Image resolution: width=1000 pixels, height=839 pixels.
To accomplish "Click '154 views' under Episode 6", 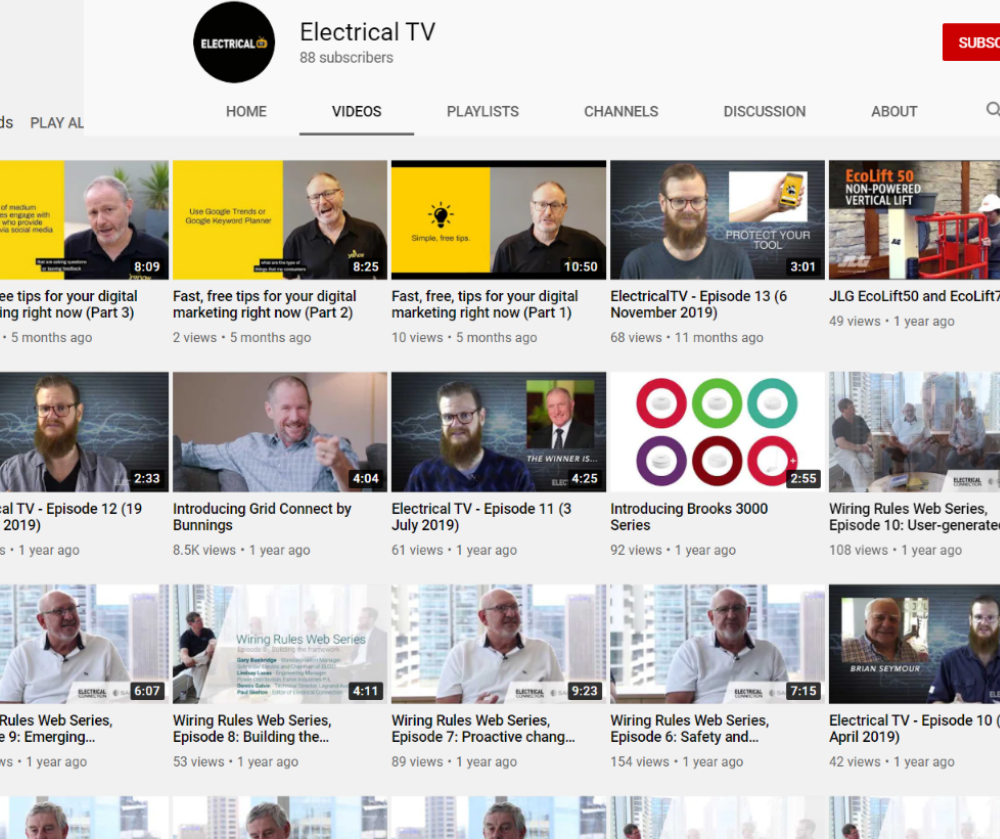I will pos(640,761).
